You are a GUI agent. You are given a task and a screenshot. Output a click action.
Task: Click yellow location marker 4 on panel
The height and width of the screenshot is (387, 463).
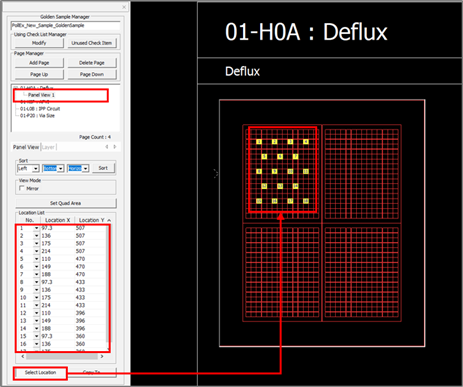coord(306,142)
